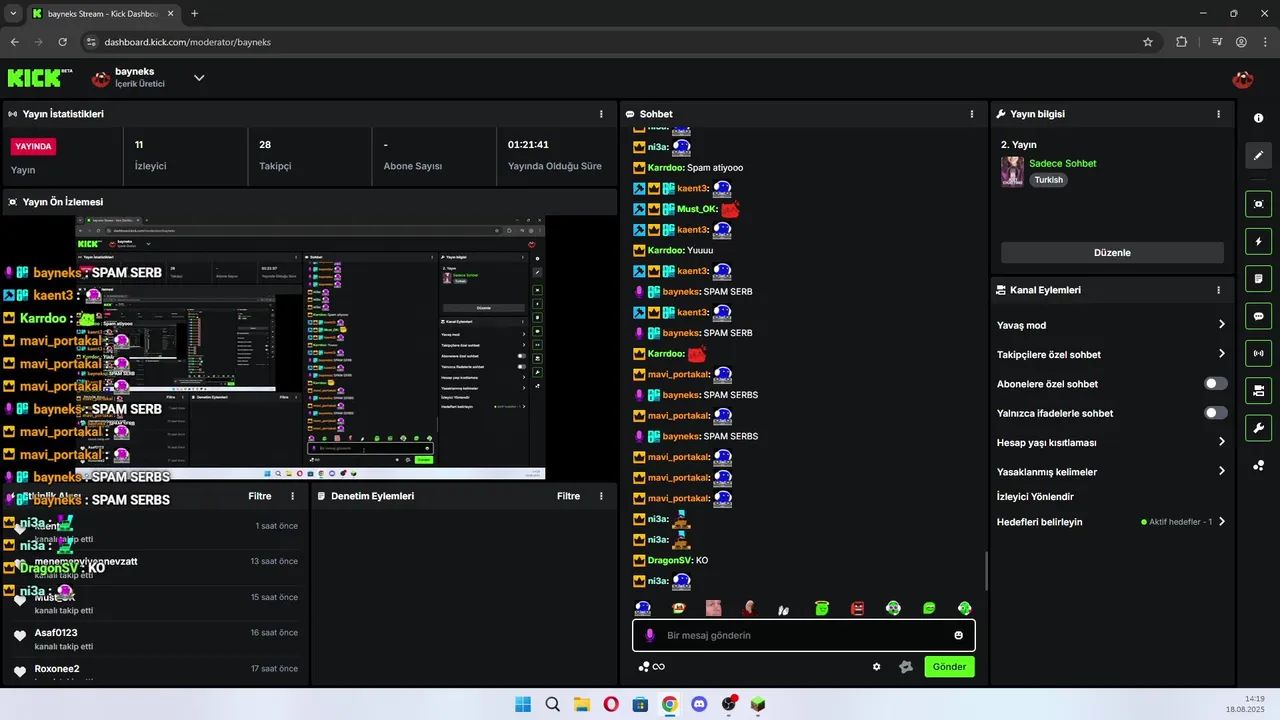Reload the page
Screen dimensions: 1280x720
coord(63,42)
